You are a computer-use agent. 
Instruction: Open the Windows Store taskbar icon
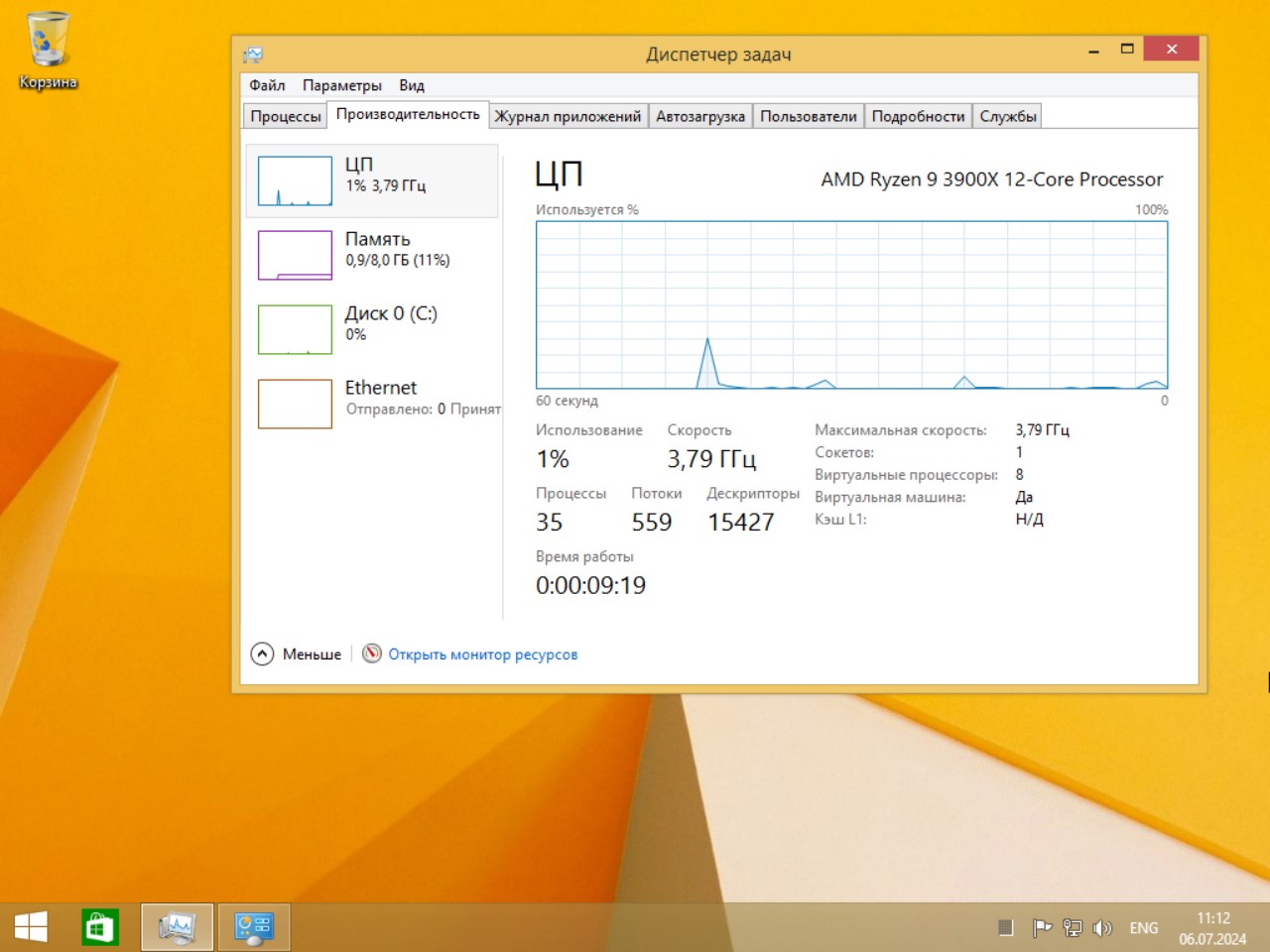pos(99,926)
